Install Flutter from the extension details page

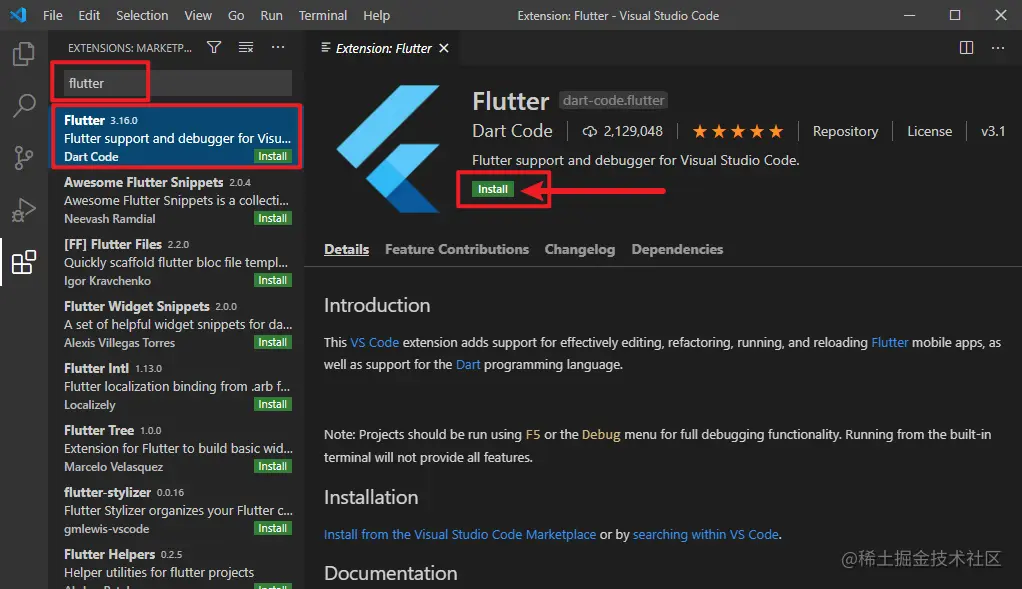pos(492,189)
